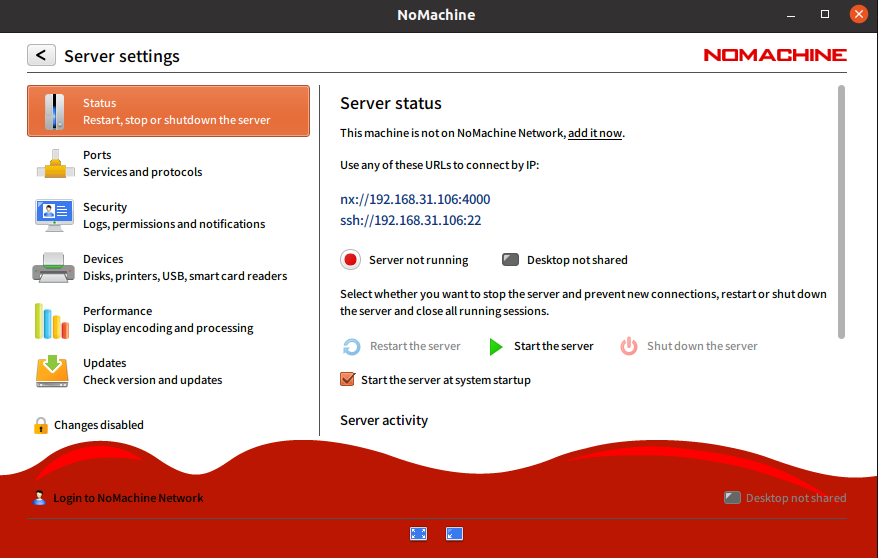Click the ssh://192.168.31.106:22 URL
Image resolution: width=878 pixels, height=558 pixels.
[x=410, y=221]
